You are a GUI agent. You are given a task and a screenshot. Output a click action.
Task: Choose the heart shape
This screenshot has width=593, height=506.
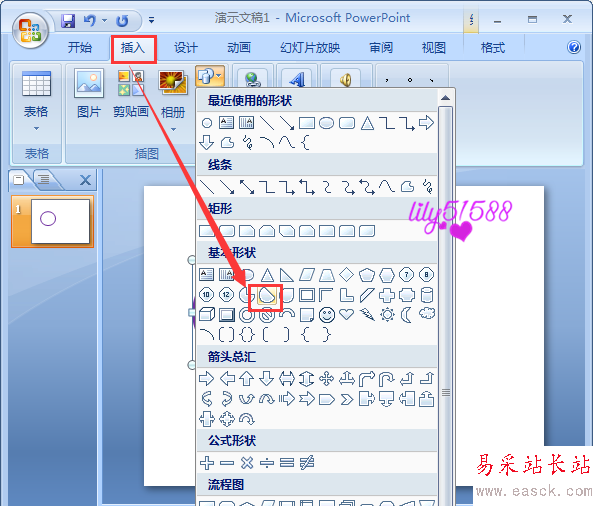[347, 314]
